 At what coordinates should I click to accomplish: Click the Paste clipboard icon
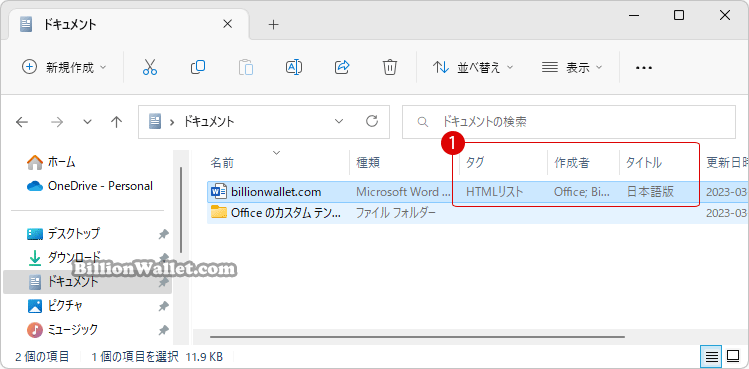(246, 67)
